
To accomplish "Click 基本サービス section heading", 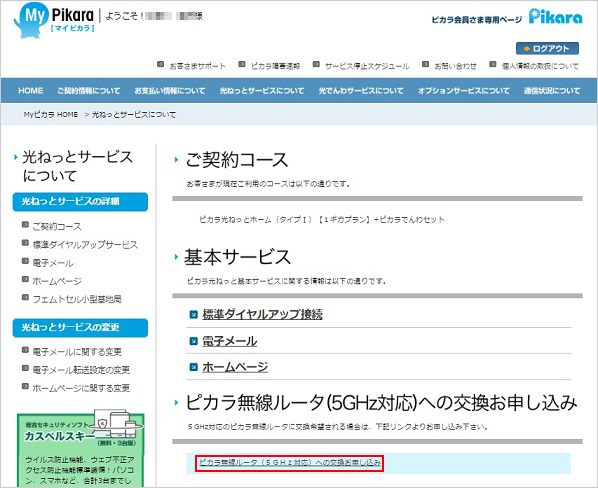I will [238, 257].
